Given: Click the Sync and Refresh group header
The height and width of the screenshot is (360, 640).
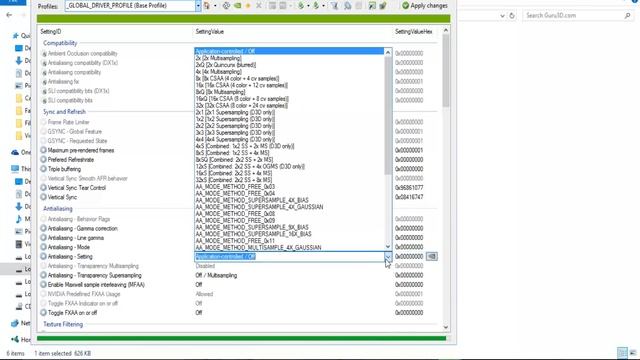Looking at the screenshot, I should (64, 111).
